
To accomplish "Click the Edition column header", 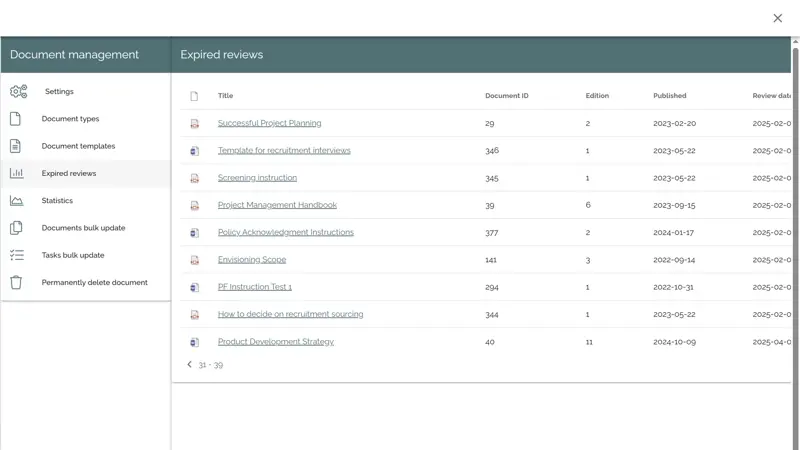I will pos(597,95).
